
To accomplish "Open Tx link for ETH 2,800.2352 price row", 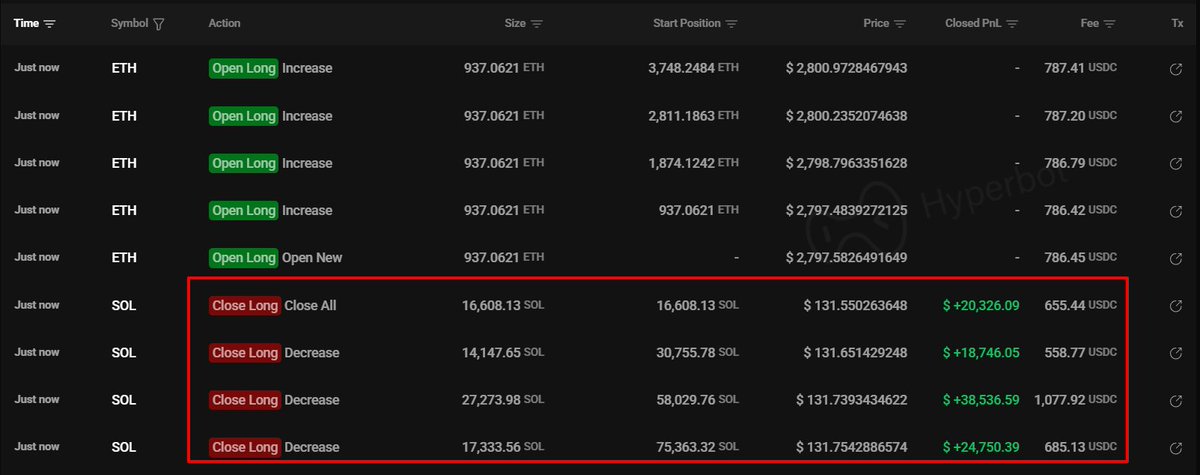I will (1176, 116).
